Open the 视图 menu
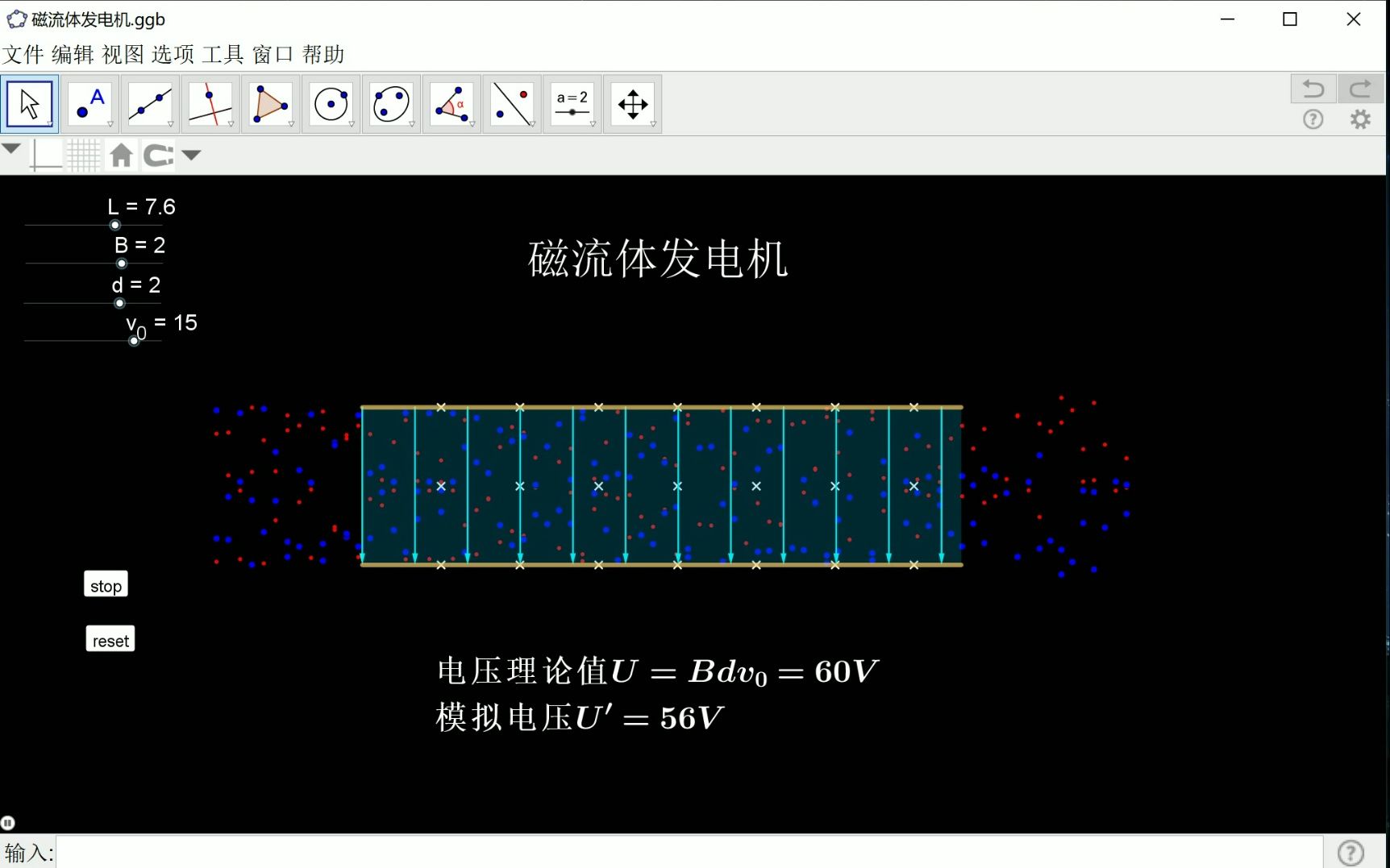 [x=123, y=54]
